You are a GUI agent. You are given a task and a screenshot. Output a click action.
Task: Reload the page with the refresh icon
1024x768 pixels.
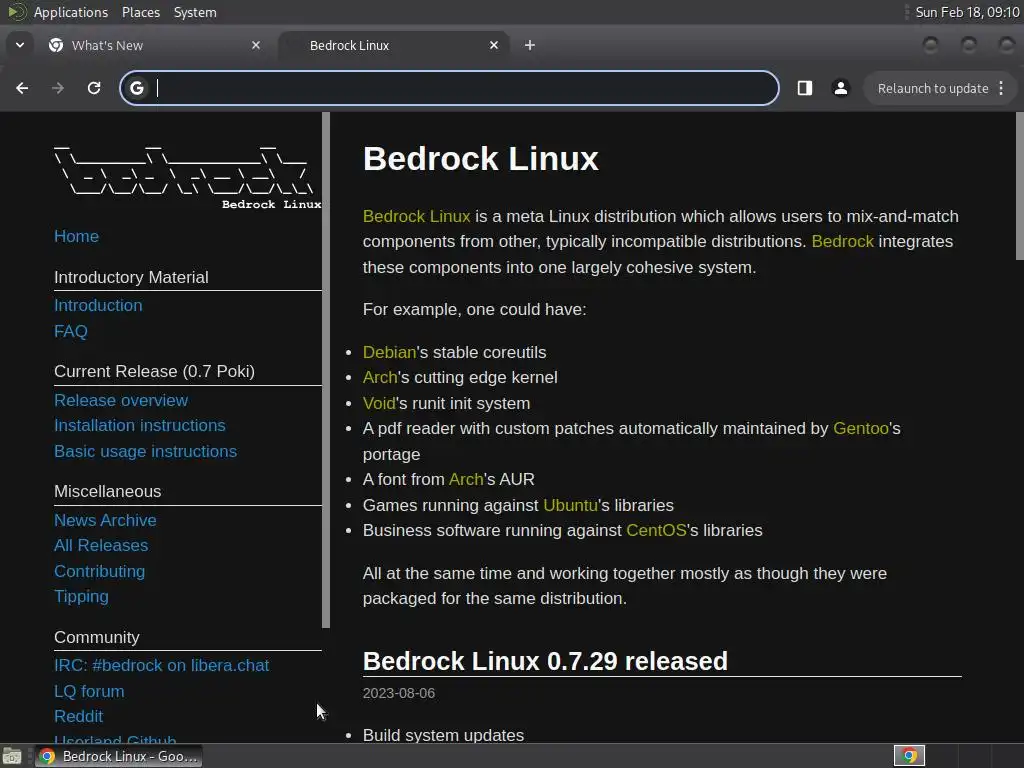(94, 88)
